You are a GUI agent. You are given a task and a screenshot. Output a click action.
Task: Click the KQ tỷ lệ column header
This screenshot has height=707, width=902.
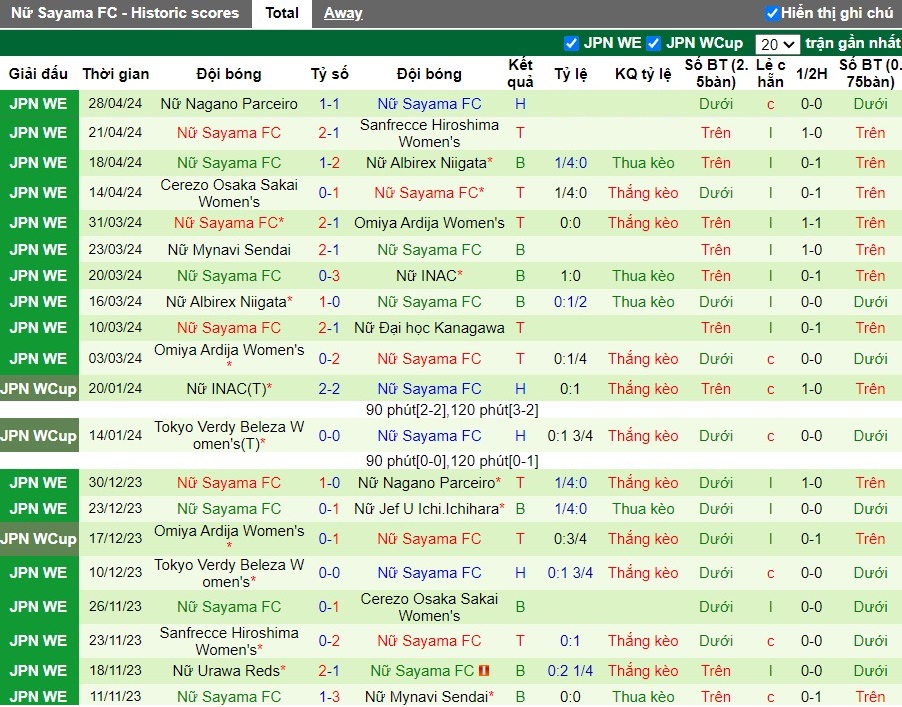643,74
